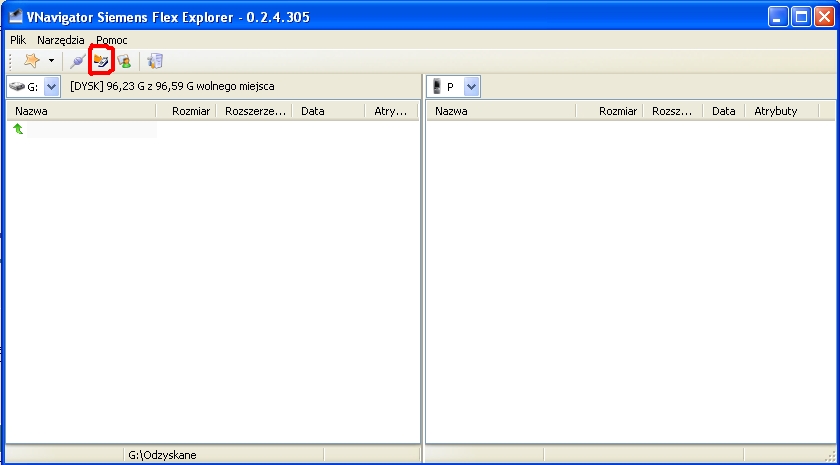Click the phone icon next to P
This screenshot has width=840, height=465.
(437, 87)
